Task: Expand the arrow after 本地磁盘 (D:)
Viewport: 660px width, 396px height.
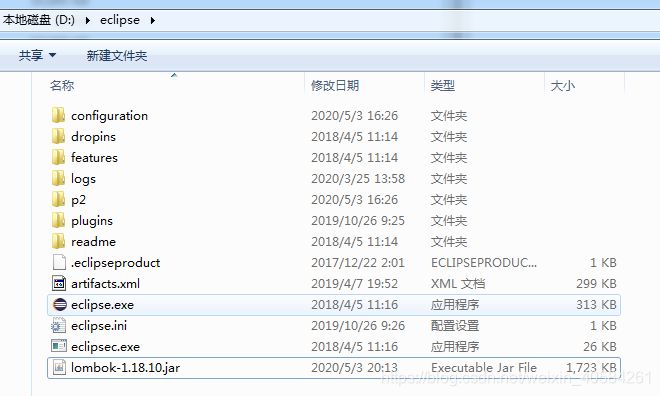Action: pyautogui.click(x=88, y=20)
